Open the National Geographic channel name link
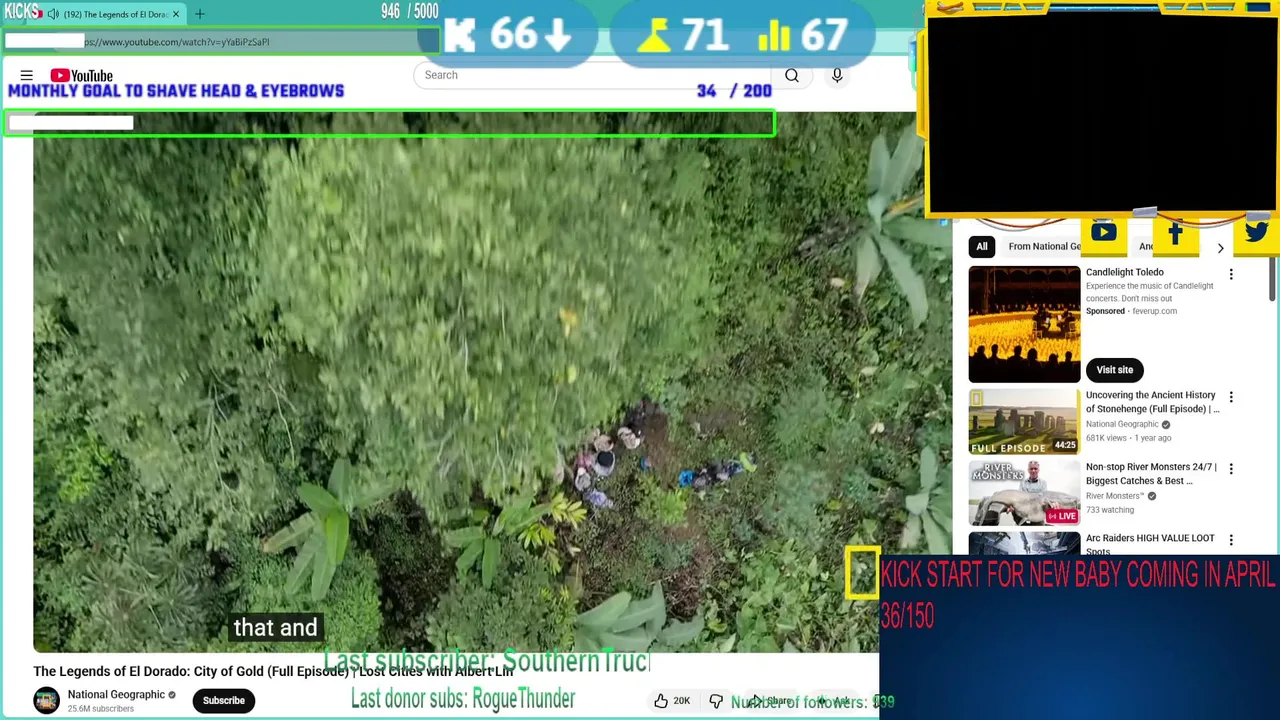 [x=116, y=694]
